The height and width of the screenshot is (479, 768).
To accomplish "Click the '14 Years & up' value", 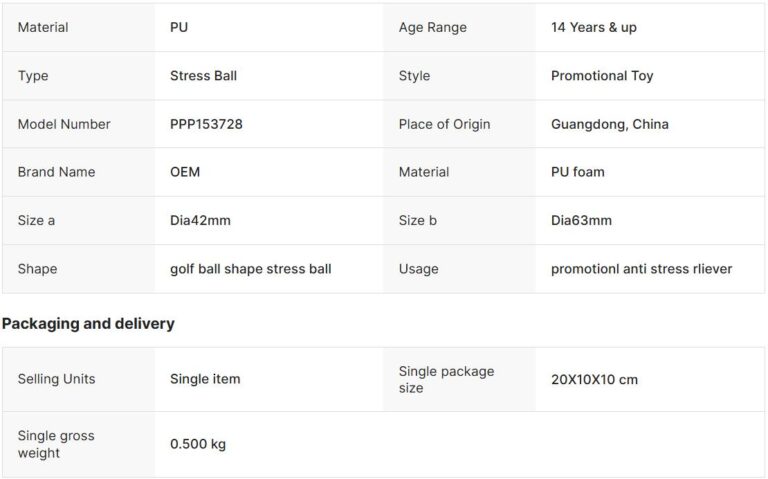I will click(x=593, y=27).
